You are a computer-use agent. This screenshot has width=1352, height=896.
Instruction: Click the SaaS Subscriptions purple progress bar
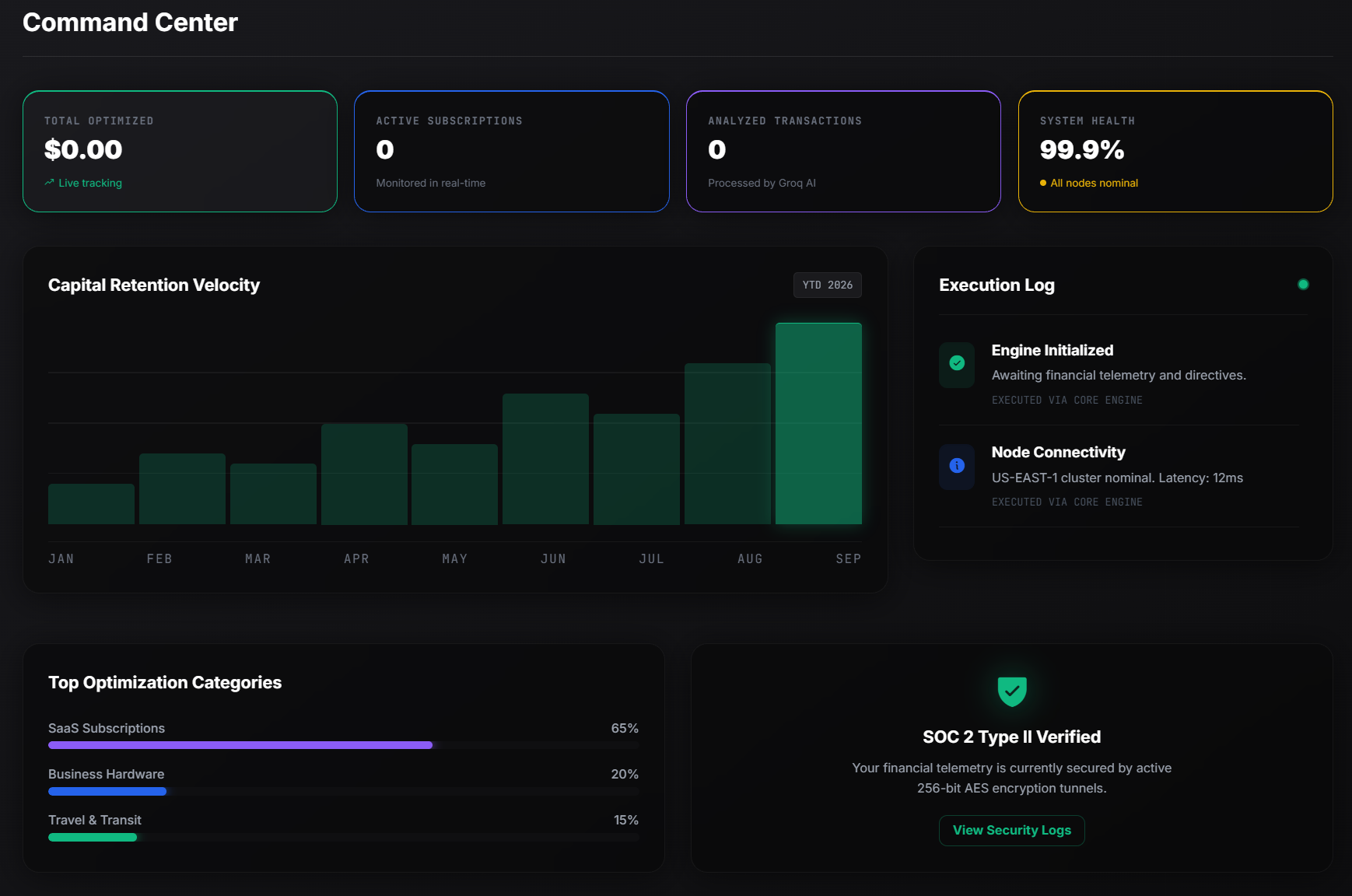tap(240, 745)
